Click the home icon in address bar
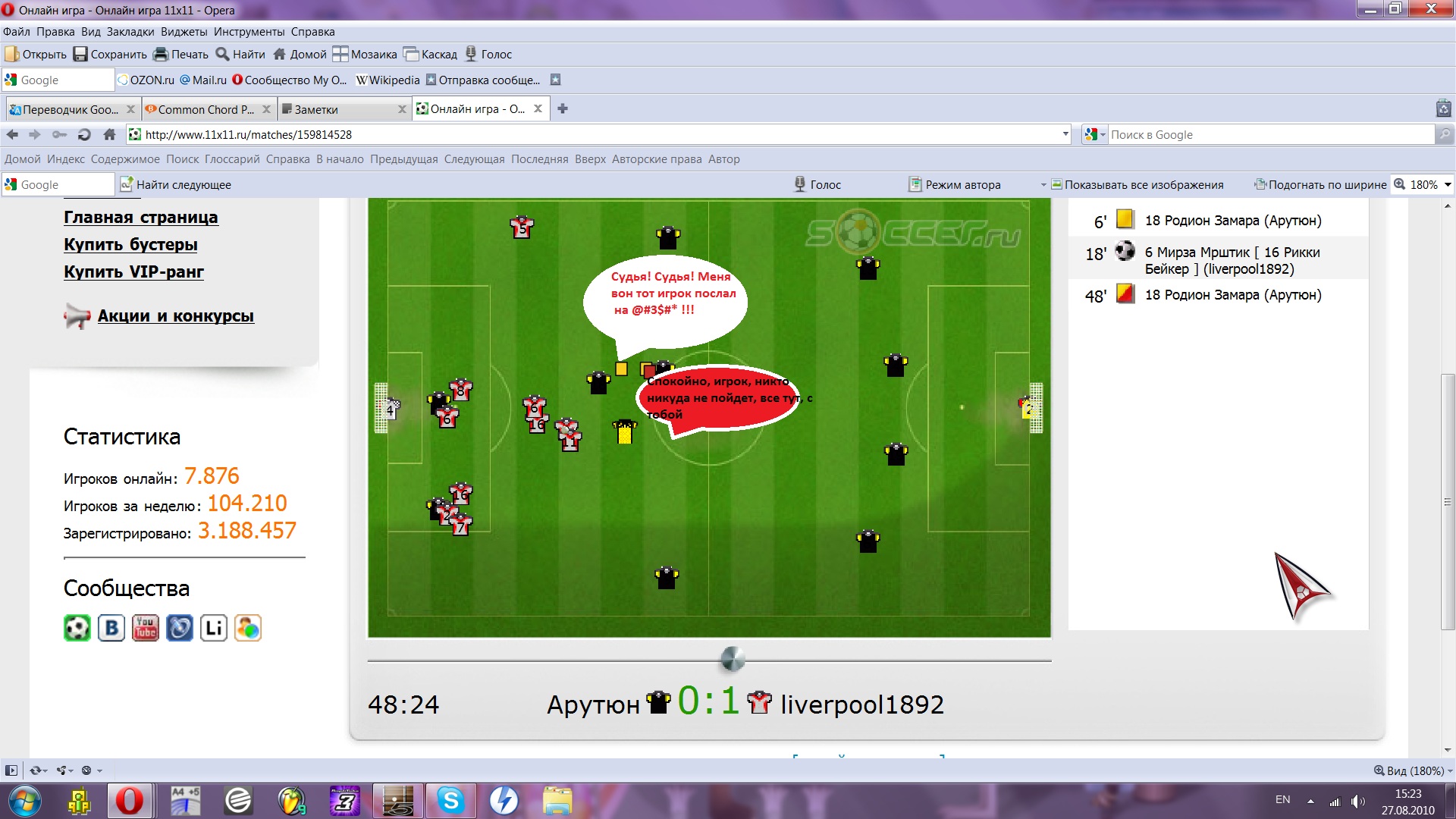Screen dimensions: 1456x819 [x=109, y=134]
